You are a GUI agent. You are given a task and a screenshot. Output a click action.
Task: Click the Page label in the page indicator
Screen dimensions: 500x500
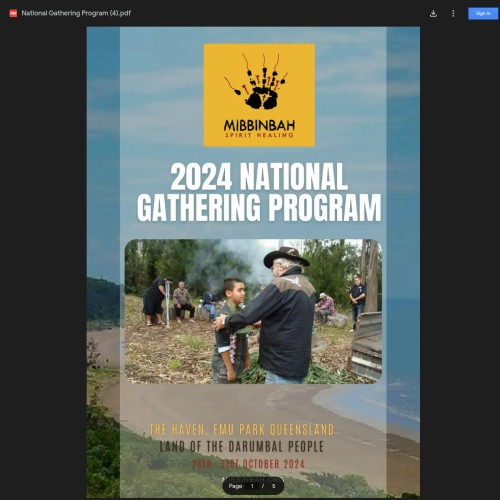[x=235, y=486]
